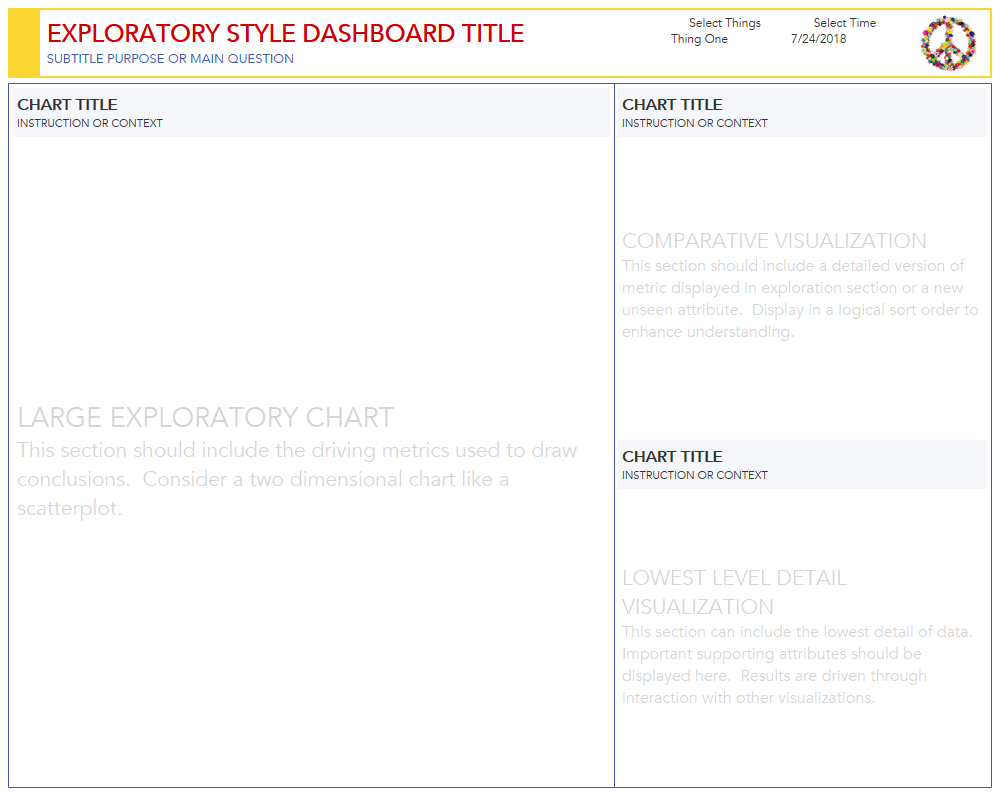Viewport: 1000px width, 800px height.
Task: Click the Lowest Level Detail Visualization heading
Action: pos(734,592)
